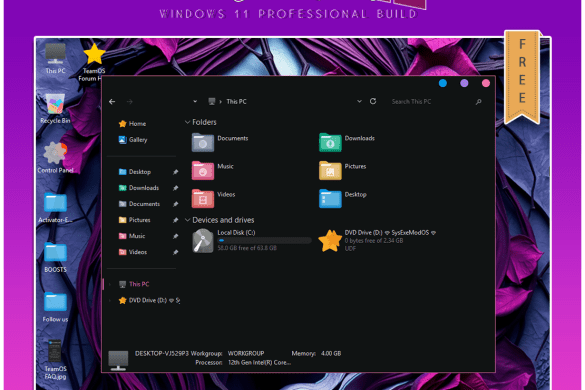Collapse the Folders group
The image size is (585, 390).
coord(187,122)
